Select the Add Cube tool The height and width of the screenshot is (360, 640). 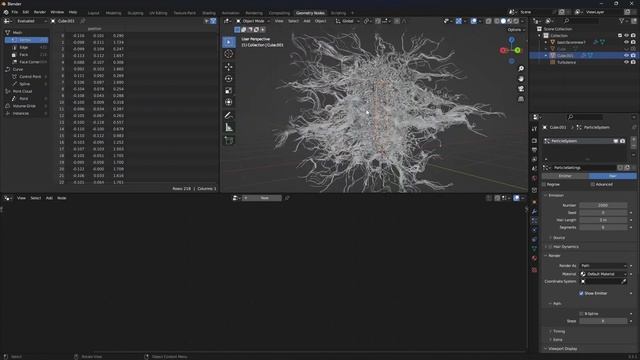[x=229, y=140]
